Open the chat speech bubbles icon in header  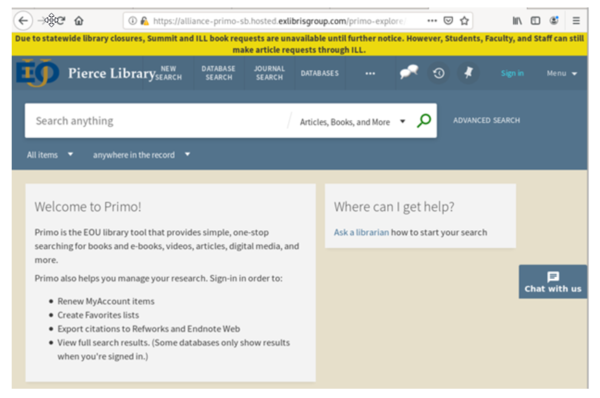(x=409, y=72)
